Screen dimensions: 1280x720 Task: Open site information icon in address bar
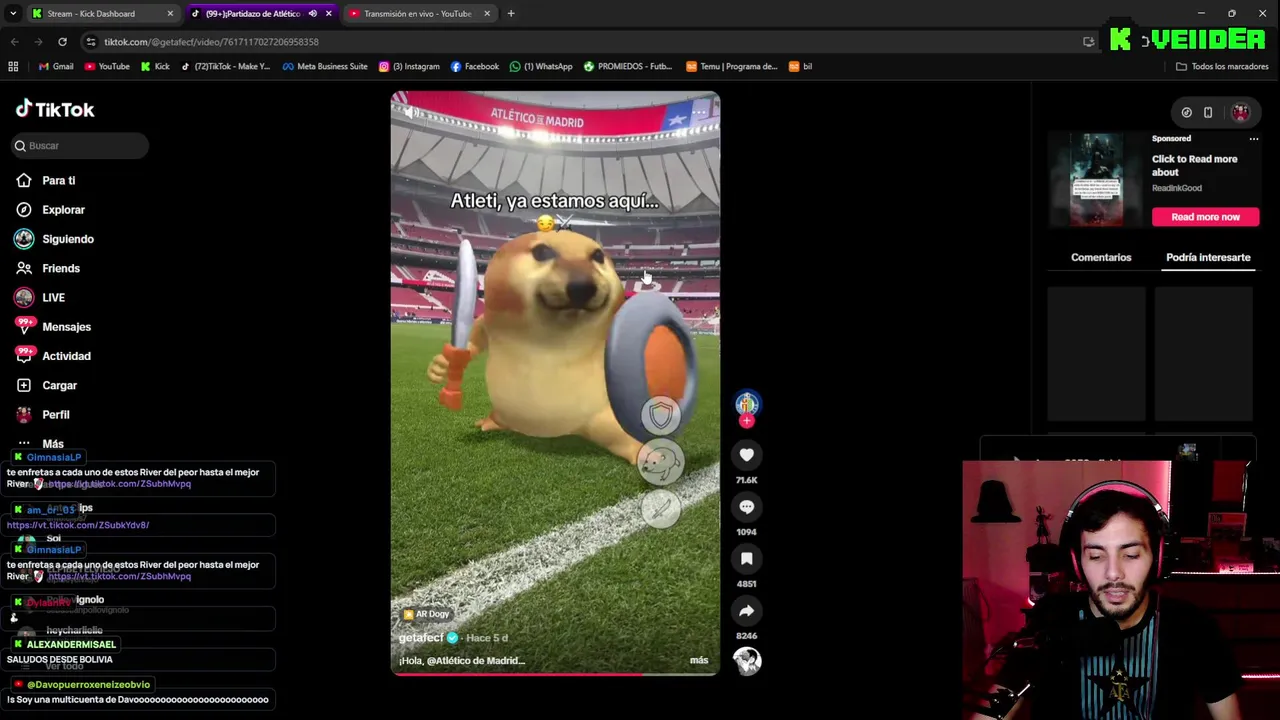click(91, 42)
